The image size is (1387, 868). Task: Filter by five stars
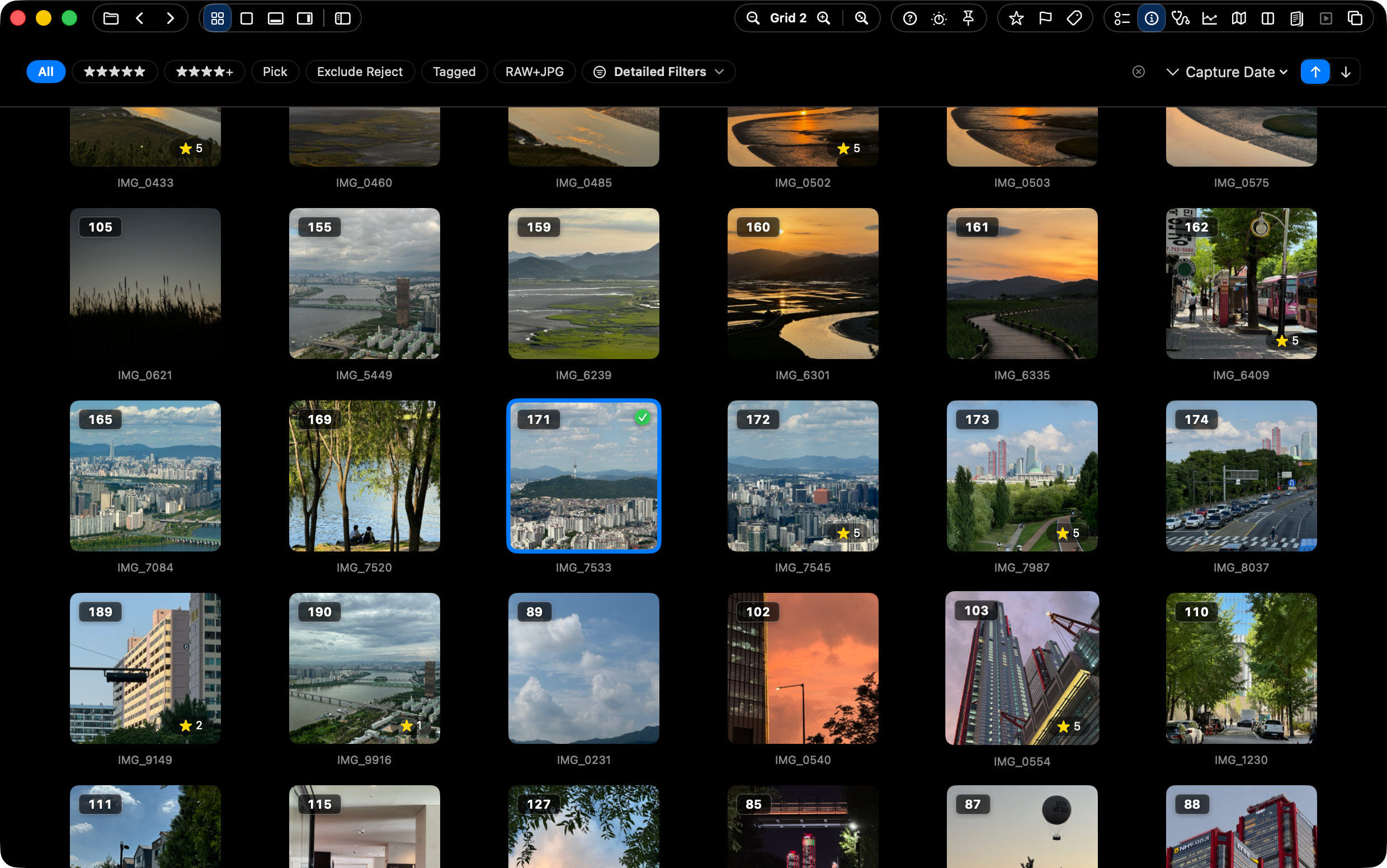[x=115, y=72]
